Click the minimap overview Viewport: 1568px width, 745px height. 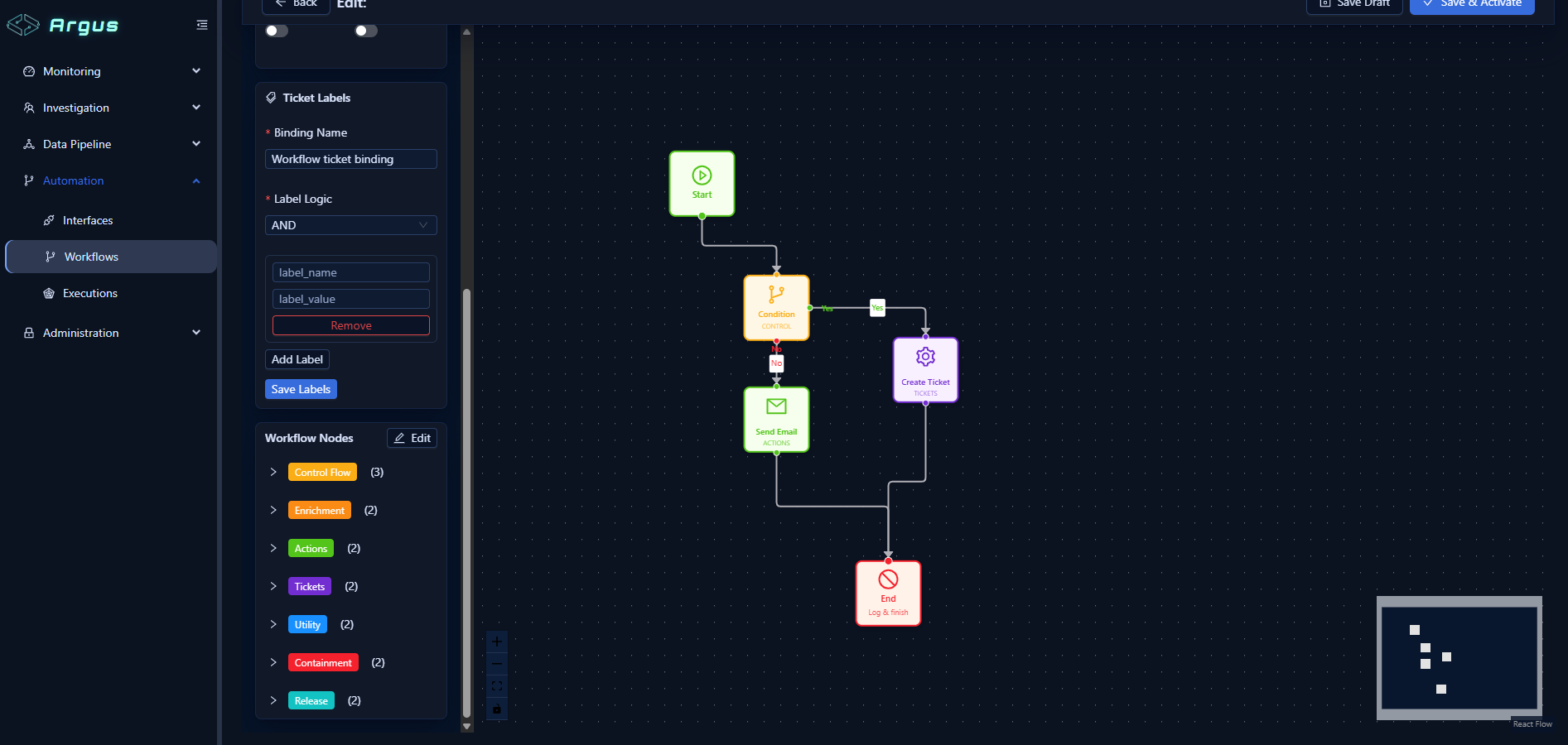1459,658
